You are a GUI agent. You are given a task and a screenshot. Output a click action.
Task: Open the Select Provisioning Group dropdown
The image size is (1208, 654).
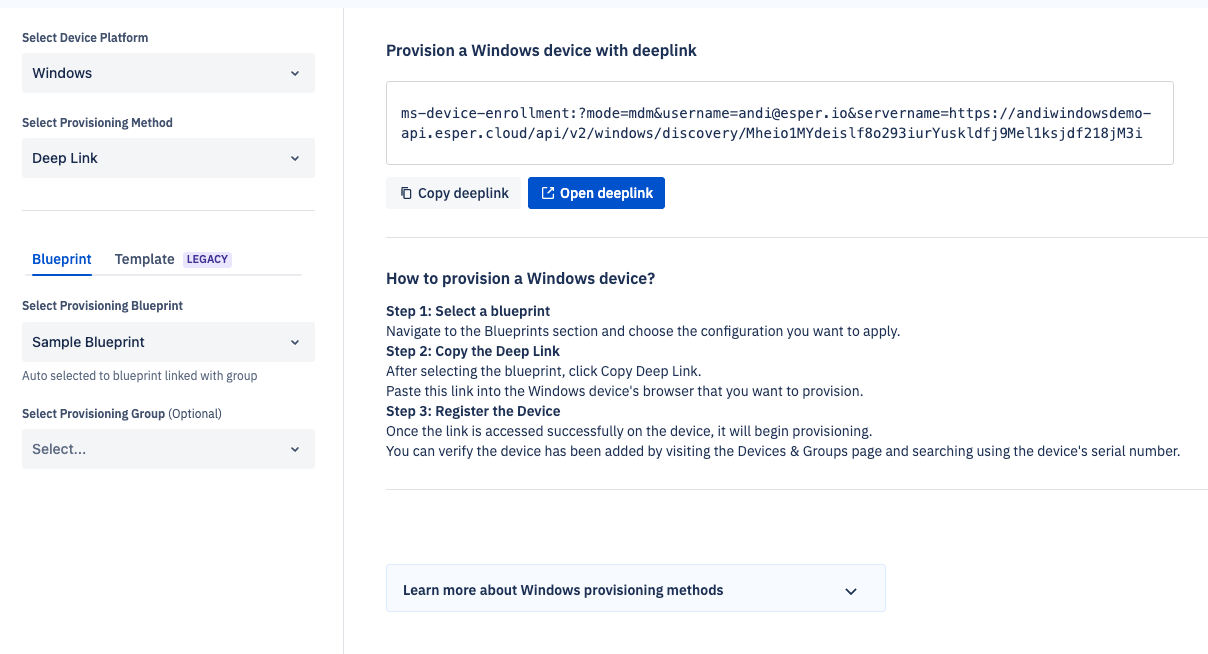(x=168, y=449)
